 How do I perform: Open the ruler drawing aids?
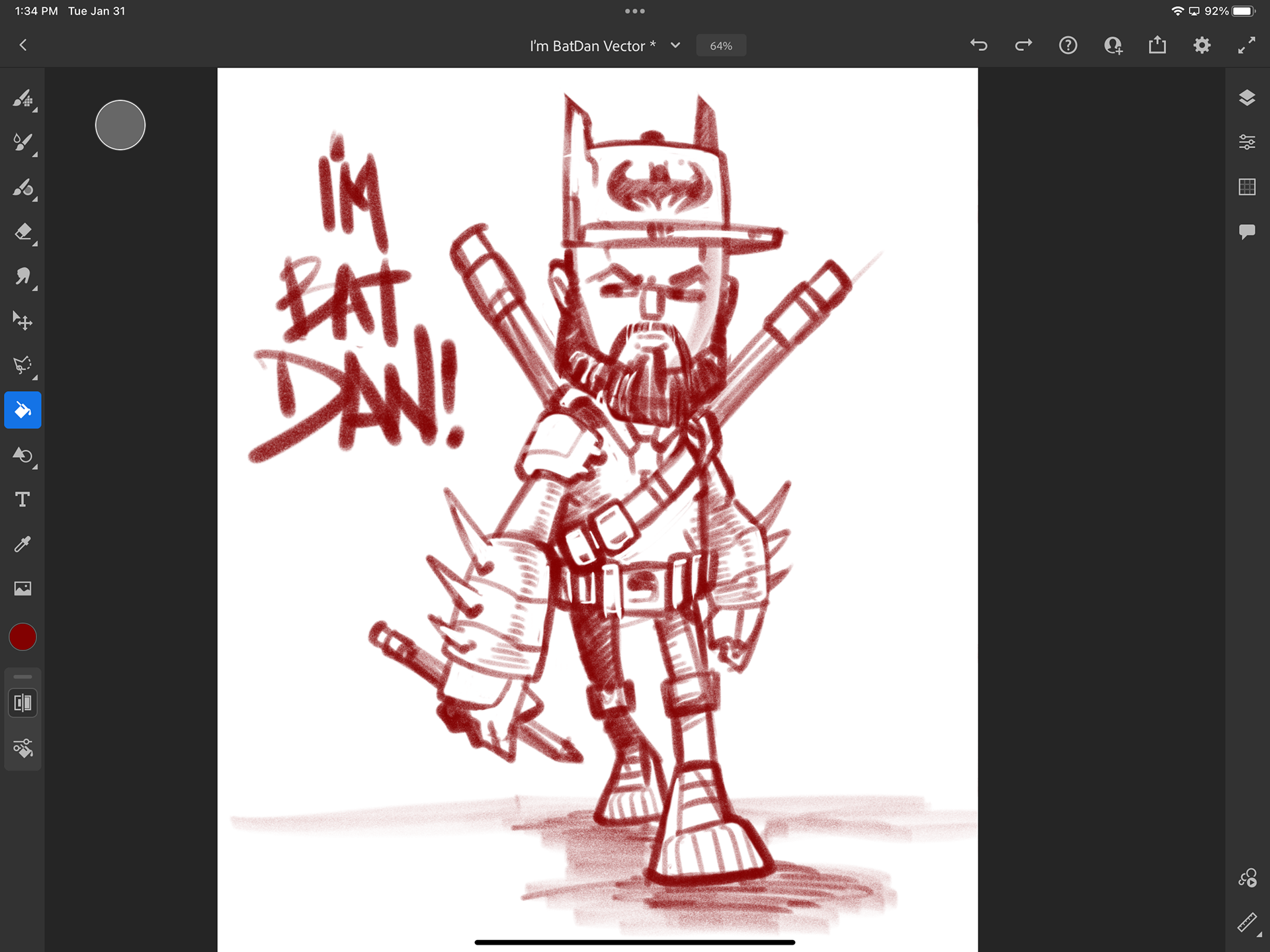(1247, 922)
